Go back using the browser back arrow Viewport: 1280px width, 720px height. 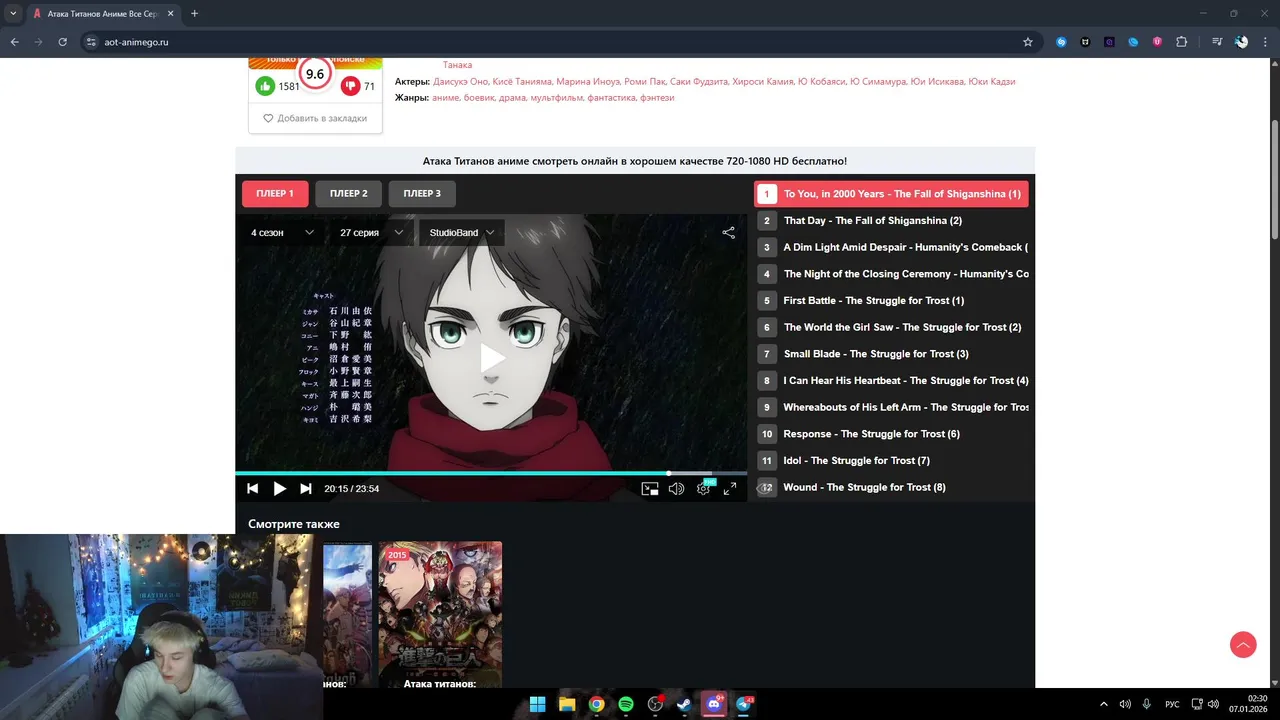point(14,42)
